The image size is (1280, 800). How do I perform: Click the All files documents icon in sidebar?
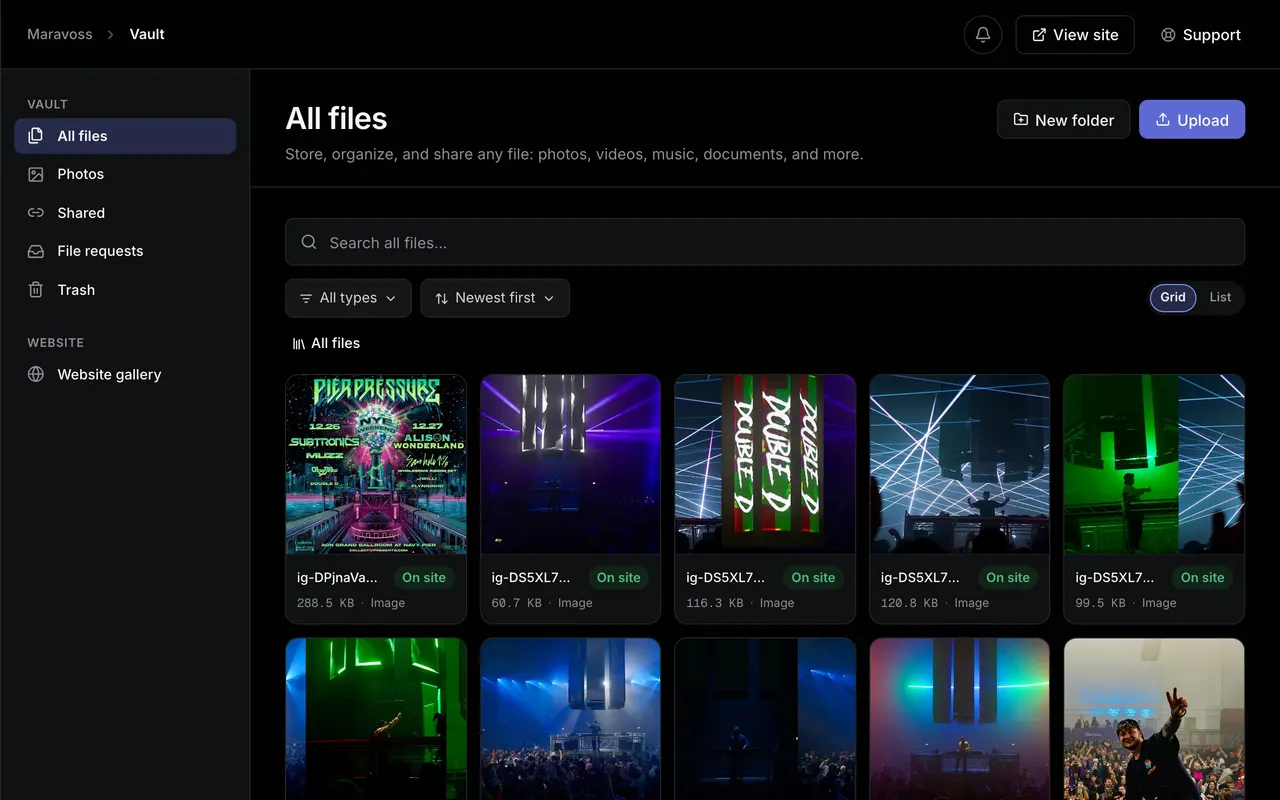[36, 136]
